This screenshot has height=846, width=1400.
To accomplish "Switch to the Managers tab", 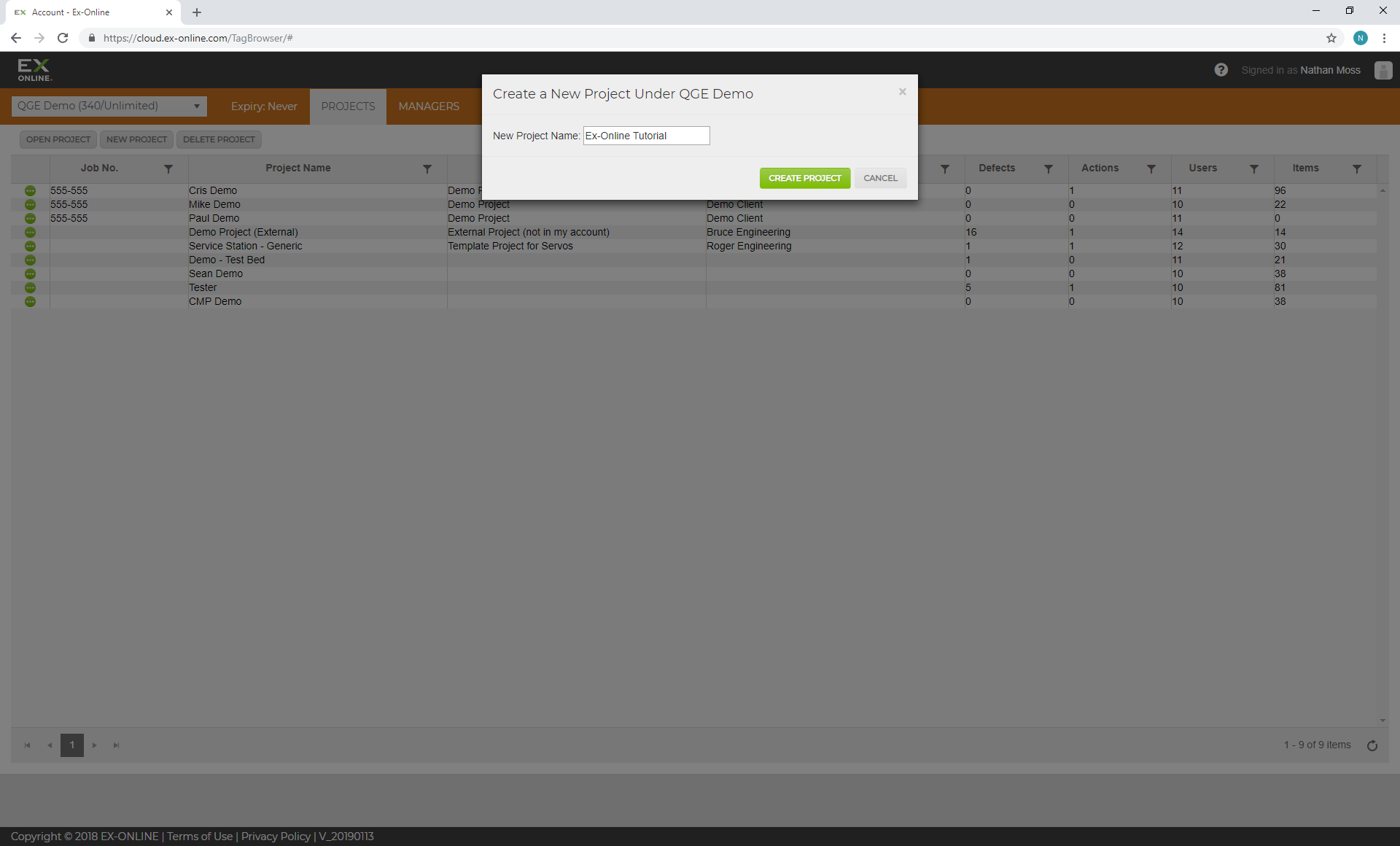I will 429,106.
